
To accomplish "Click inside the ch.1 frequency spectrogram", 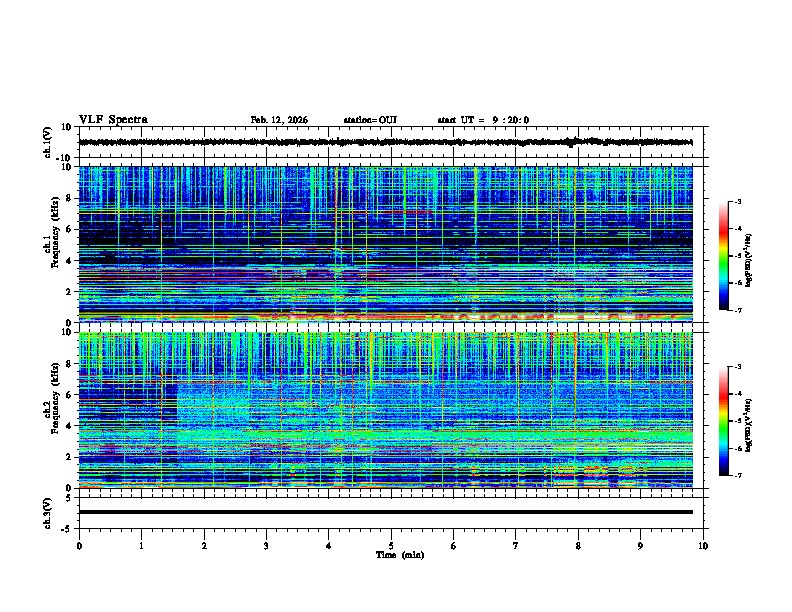I will [x=385, y=244].
